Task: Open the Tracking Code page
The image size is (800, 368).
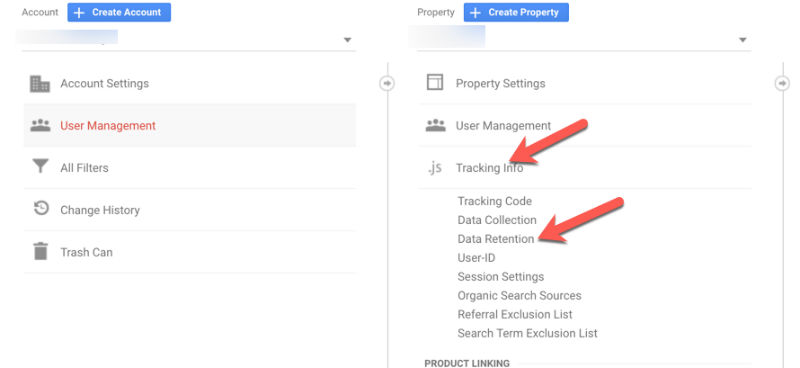Action: [x=494, y=201]
